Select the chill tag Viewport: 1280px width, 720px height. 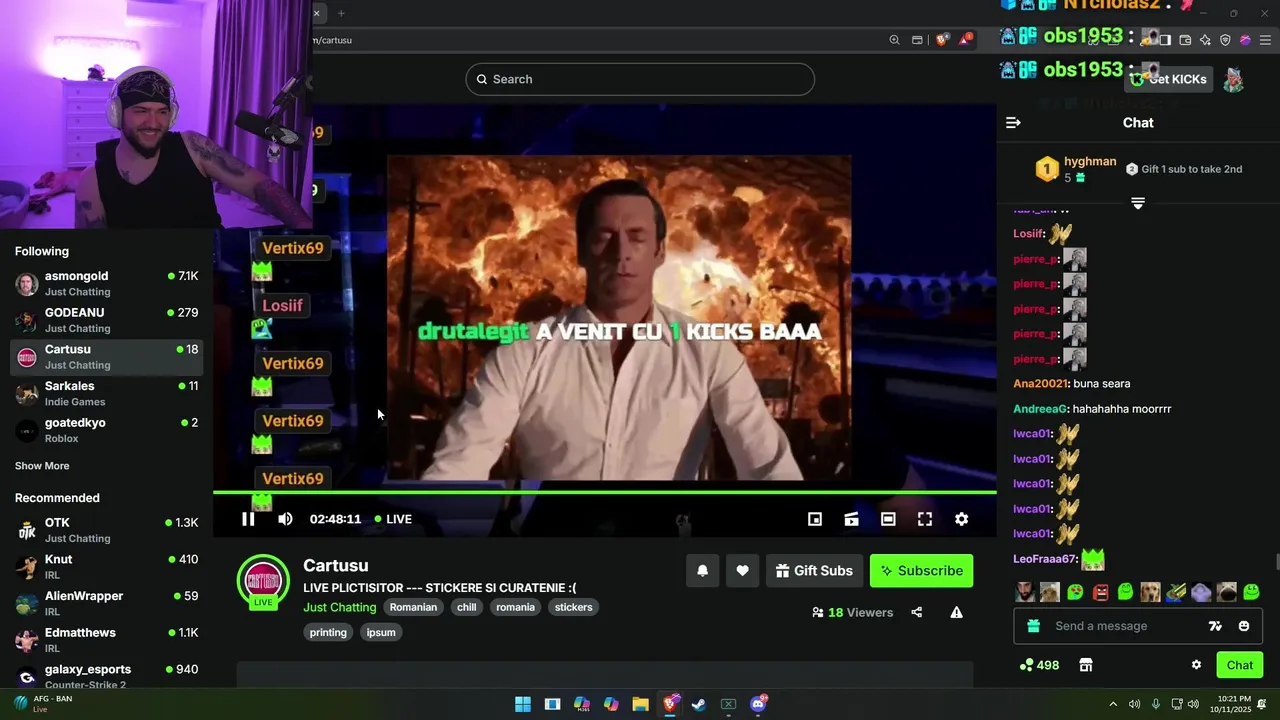pyautogui.click(x=467, y=607)
